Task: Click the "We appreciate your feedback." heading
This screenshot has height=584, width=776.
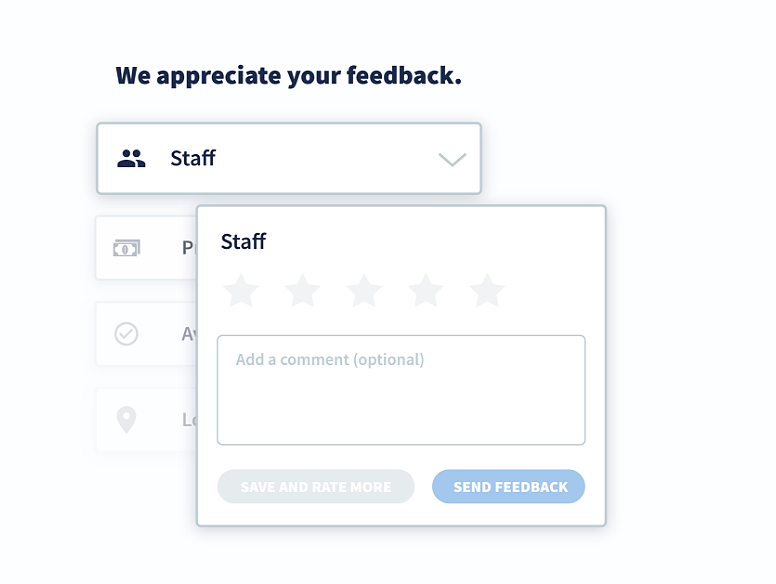Action: (288, 76)
